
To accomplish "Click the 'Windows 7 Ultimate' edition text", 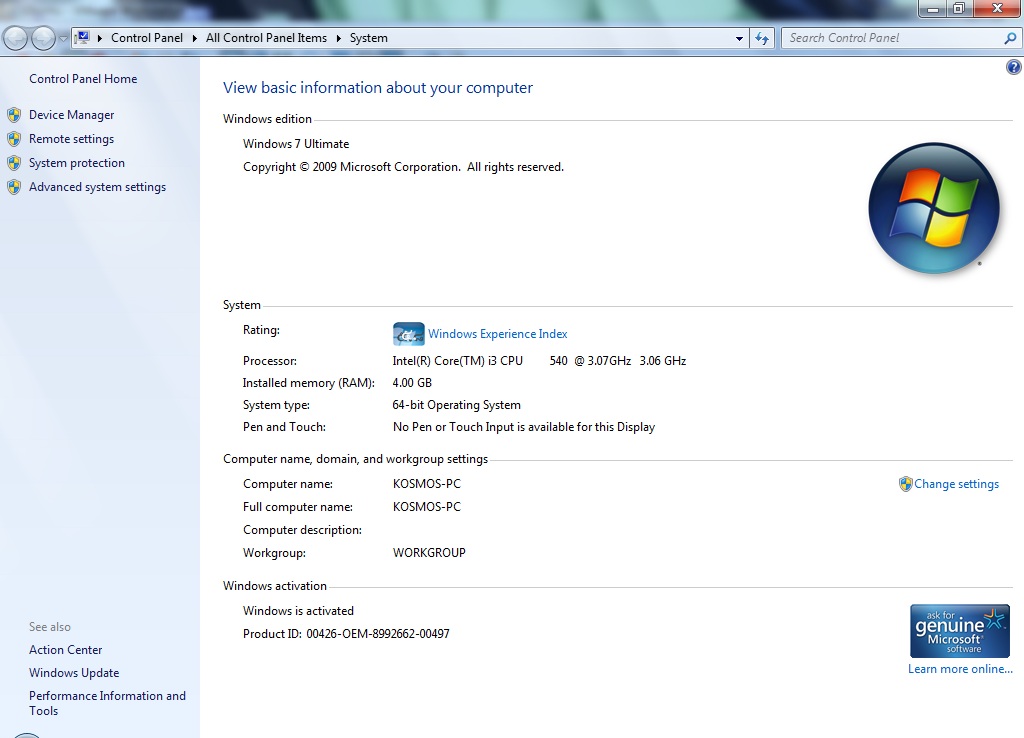I will [296, 144].
